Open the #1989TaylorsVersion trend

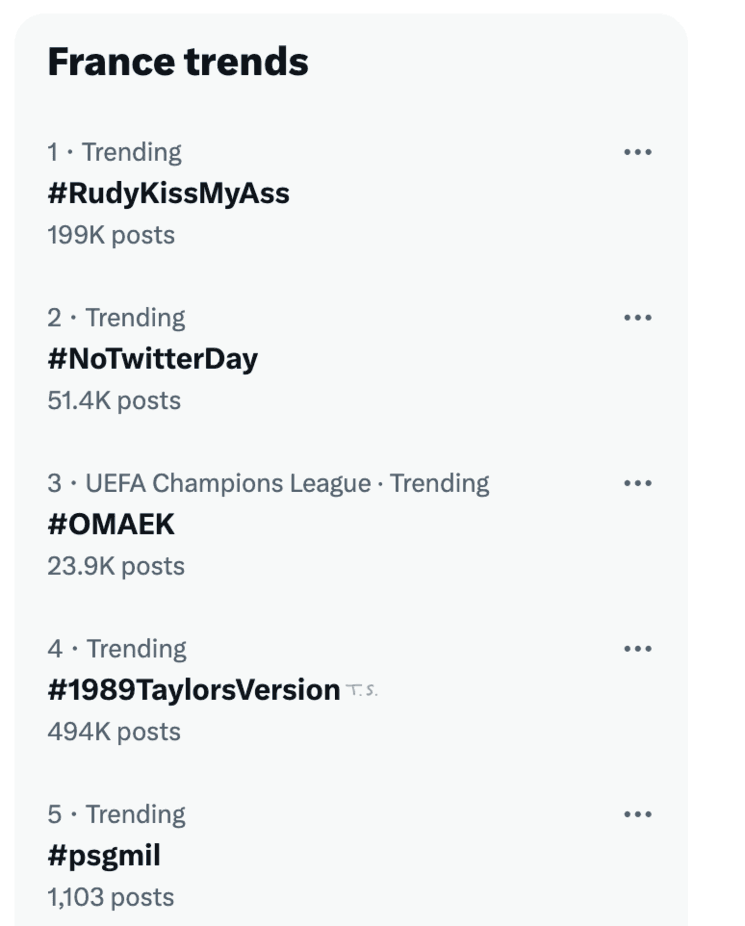tap(192, 690)
